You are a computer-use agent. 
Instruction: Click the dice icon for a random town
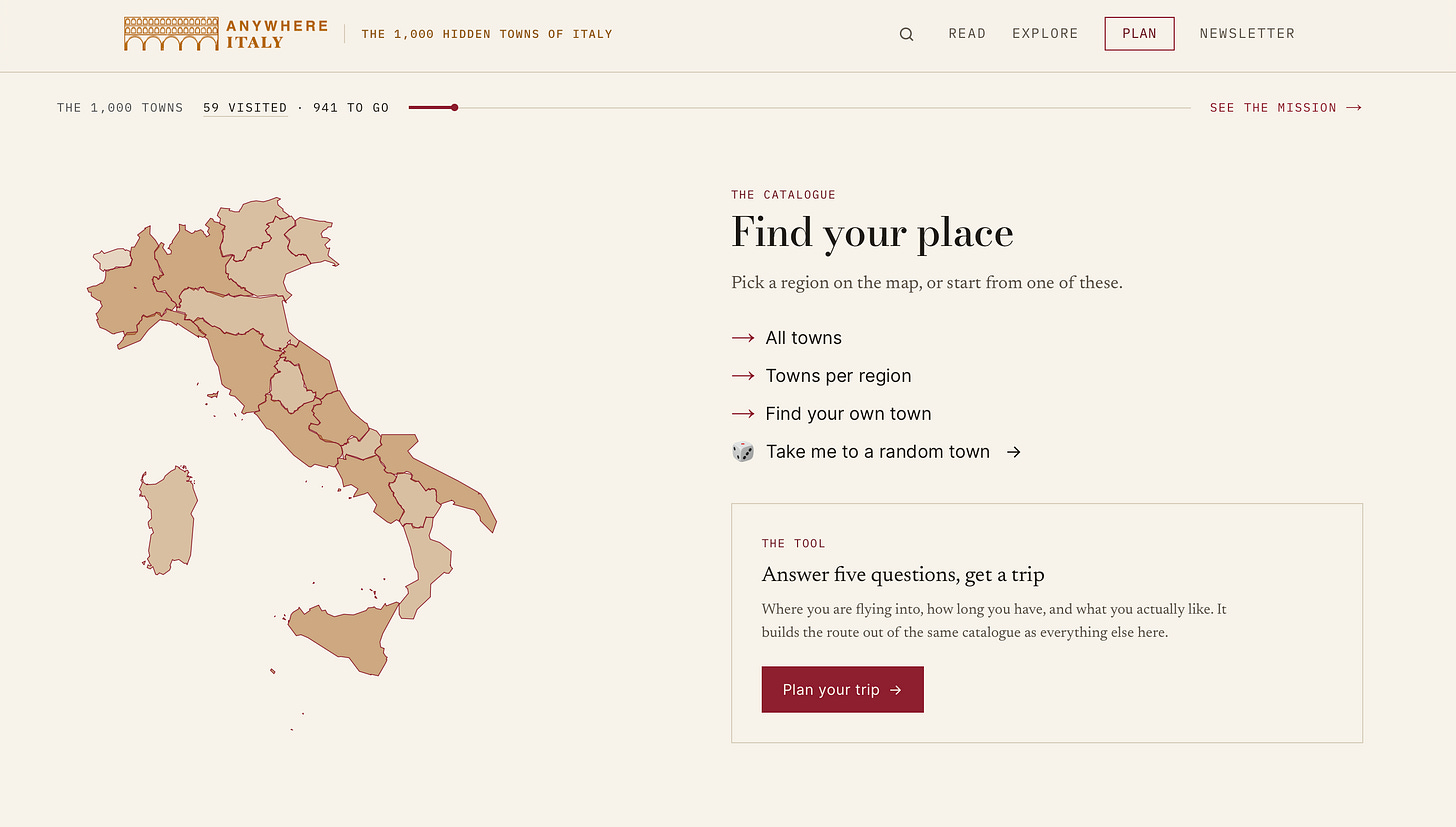743,452
